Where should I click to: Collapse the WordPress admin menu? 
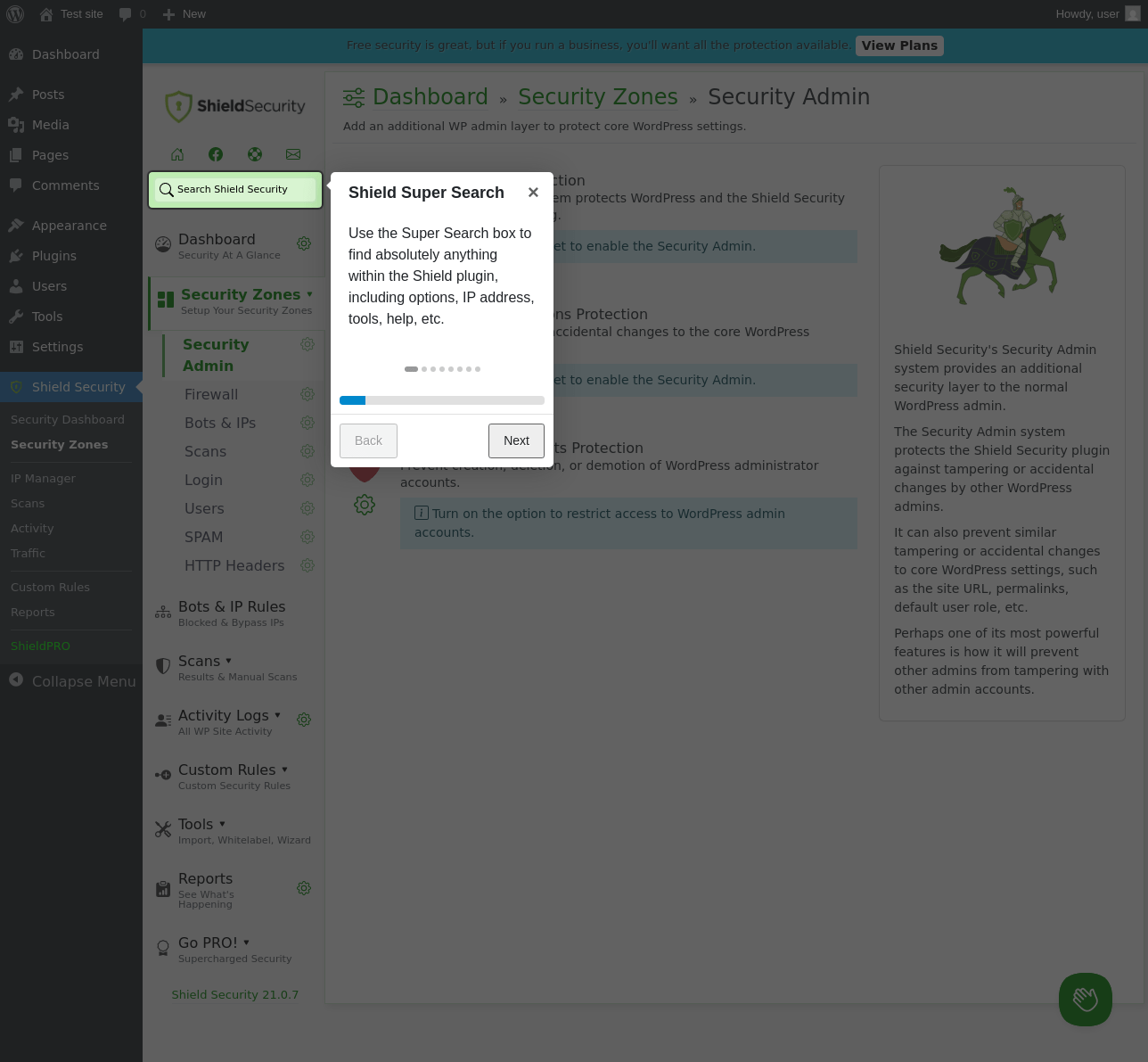tap(71, 681)
